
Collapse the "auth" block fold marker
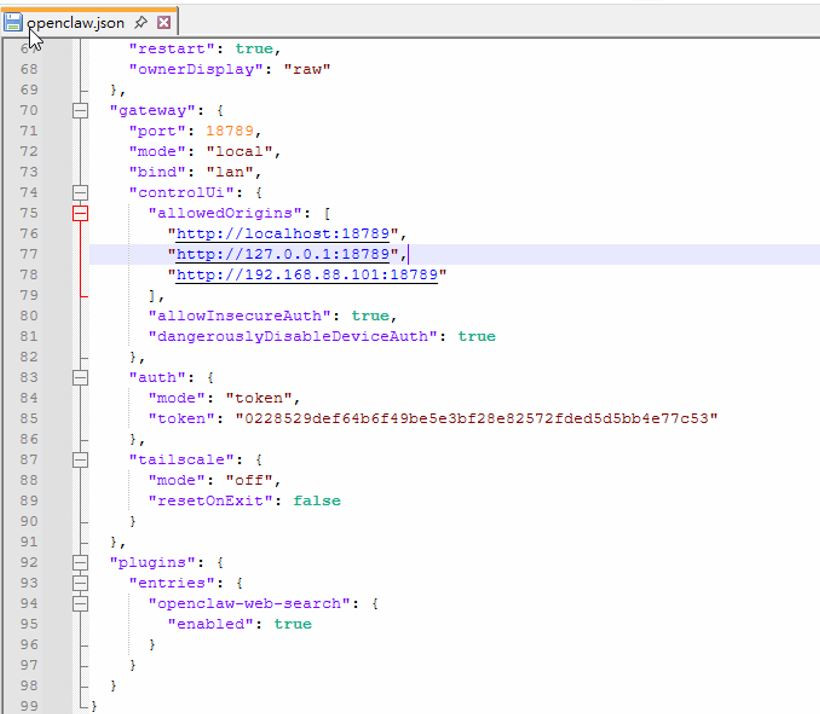tap(80, 377)
